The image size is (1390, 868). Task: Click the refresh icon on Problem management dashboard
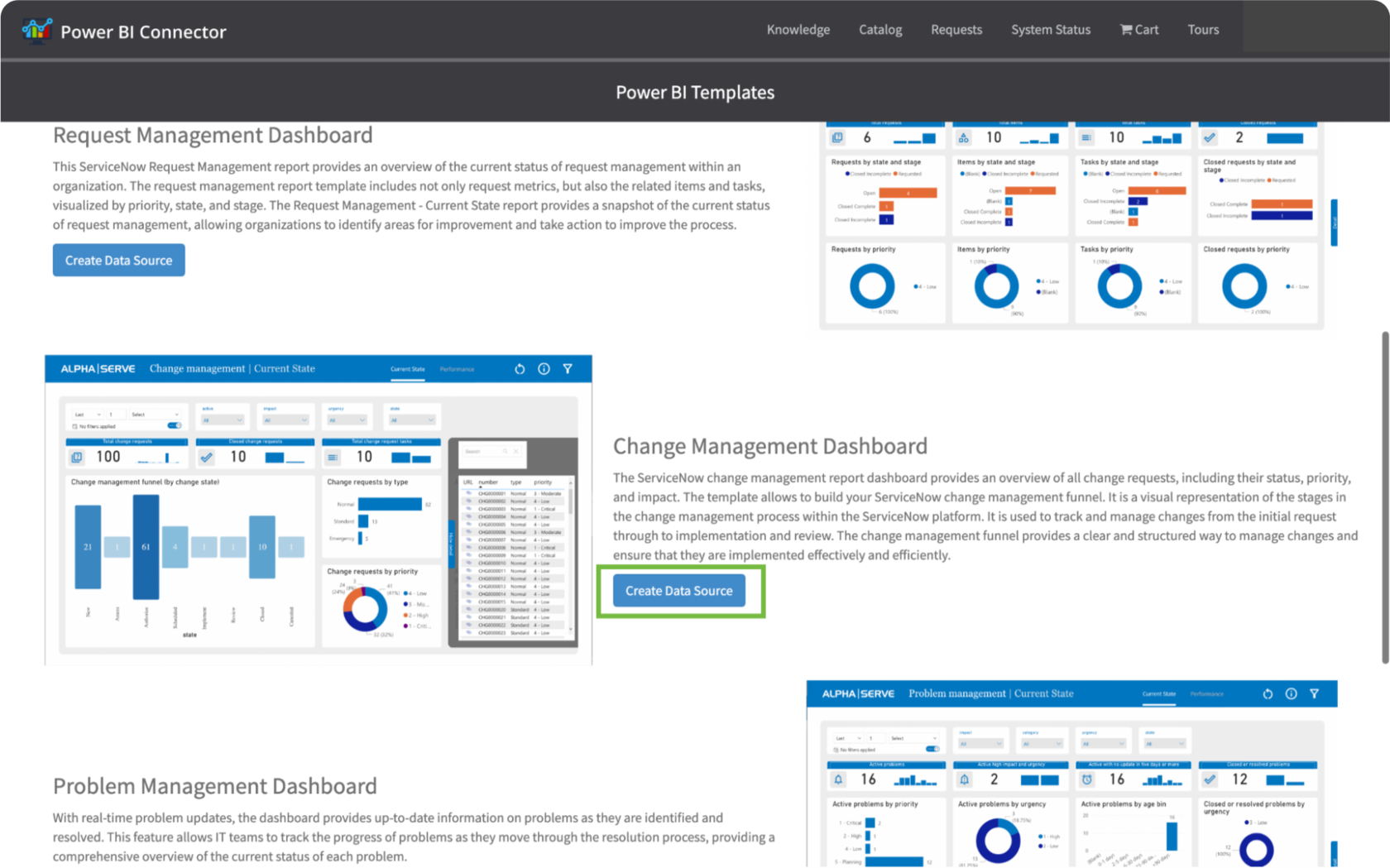pos(1267,693)
